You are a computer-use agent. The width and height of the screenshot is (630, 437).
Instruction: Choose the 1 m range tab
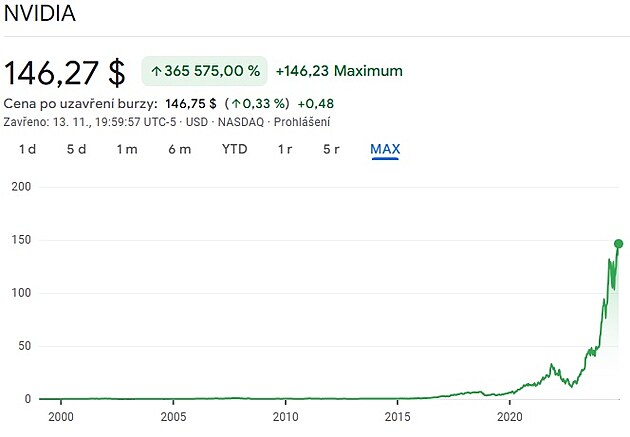(127, 150)
